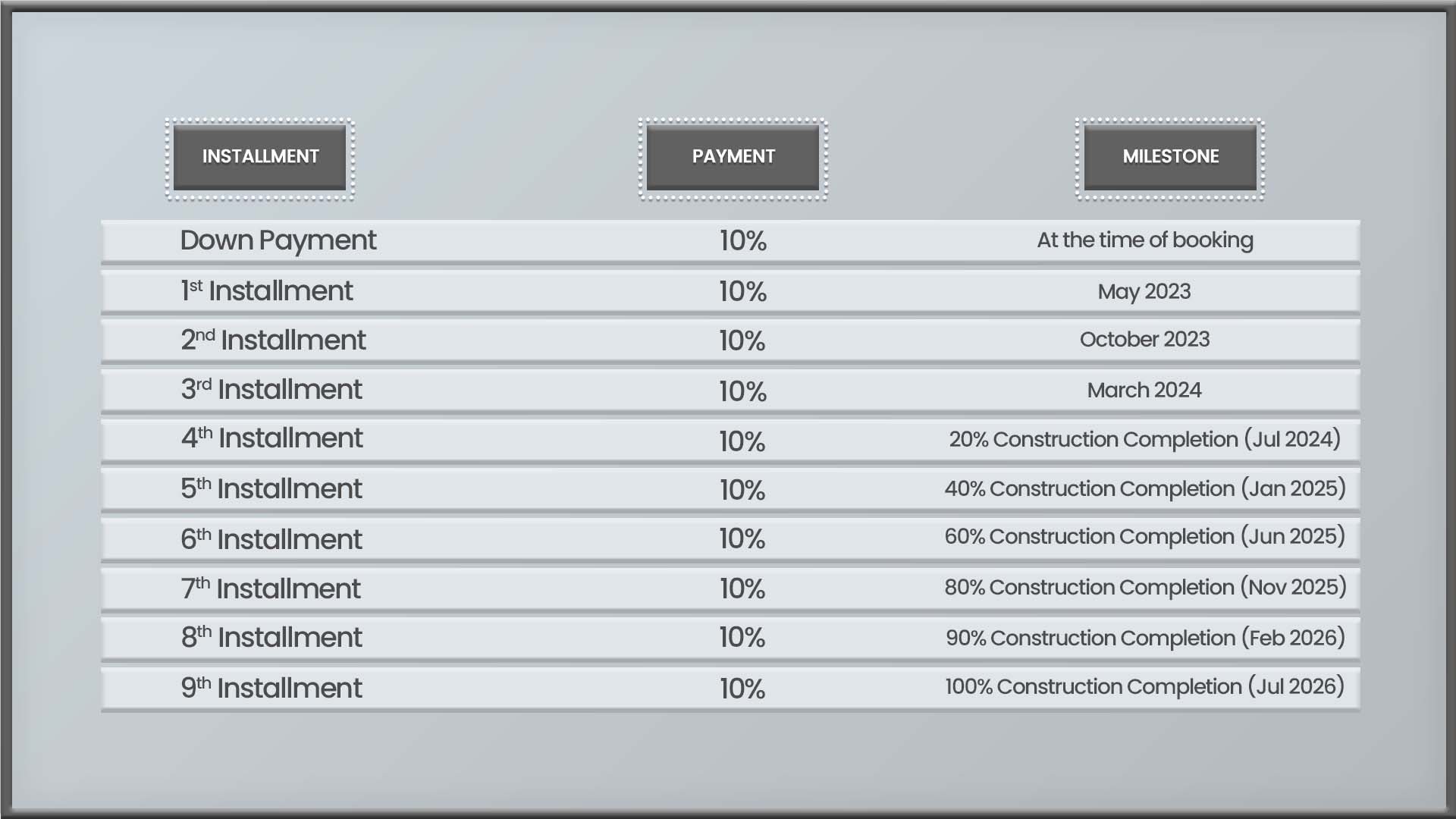Select the 6th Installment label

[x=271, y=540]
